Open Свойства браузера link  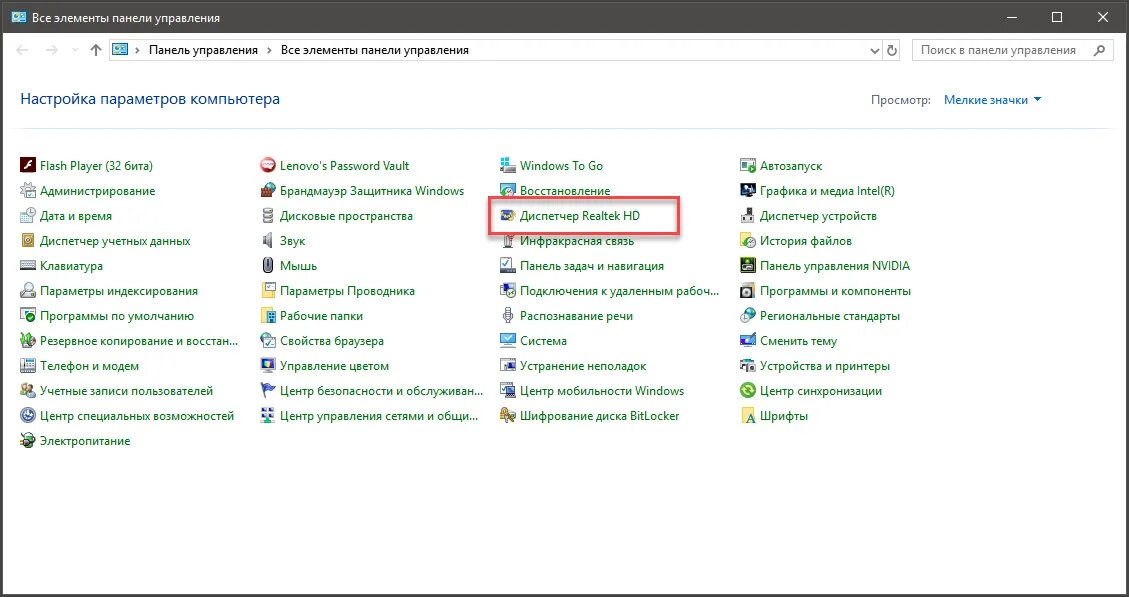click(332, 341)
